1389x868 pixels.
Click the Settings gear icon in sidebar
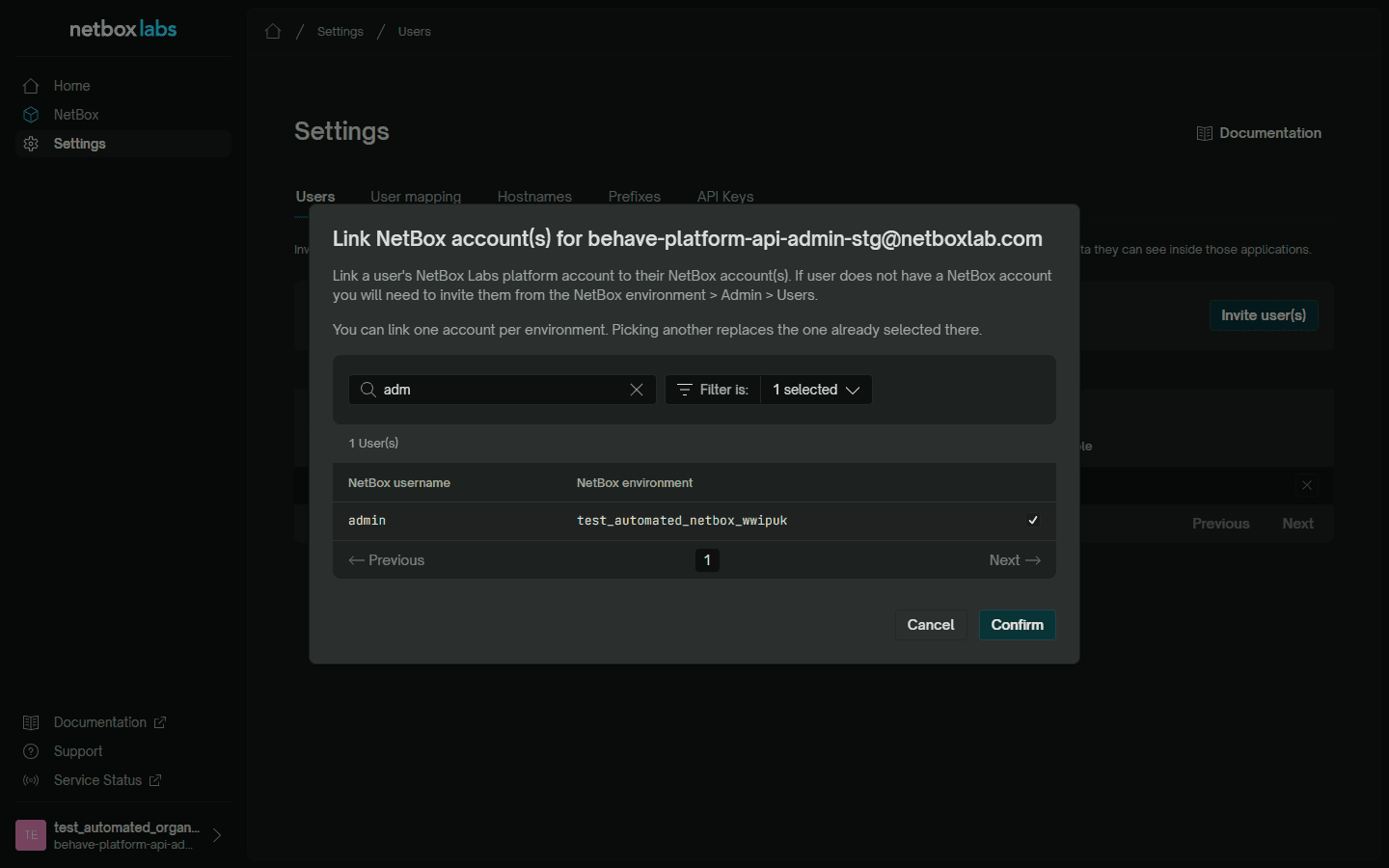click(x=31, y=144)
